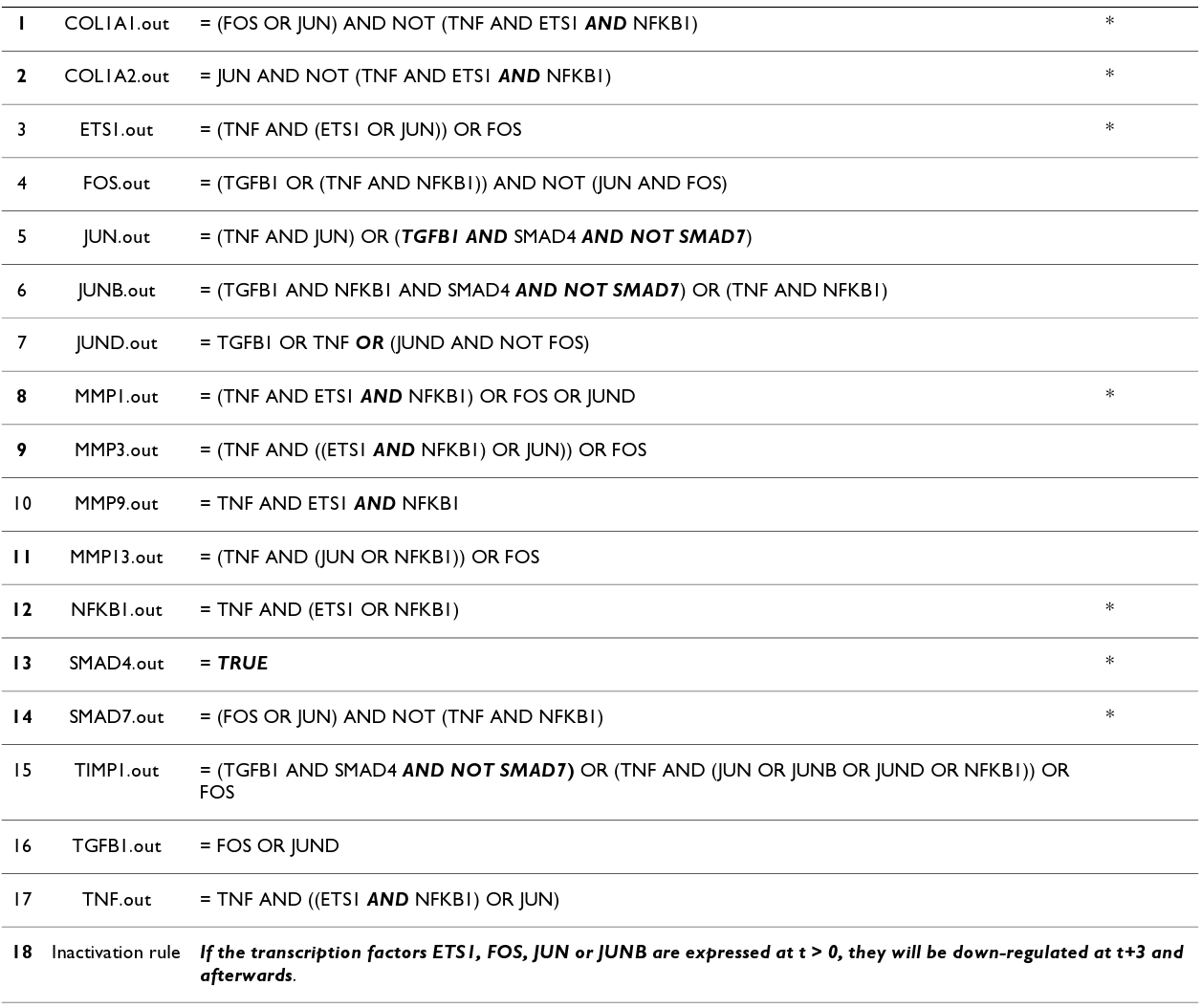Click the TNF.out rule formula
Screen dimensions: 1202x1008
coord(379,900)
